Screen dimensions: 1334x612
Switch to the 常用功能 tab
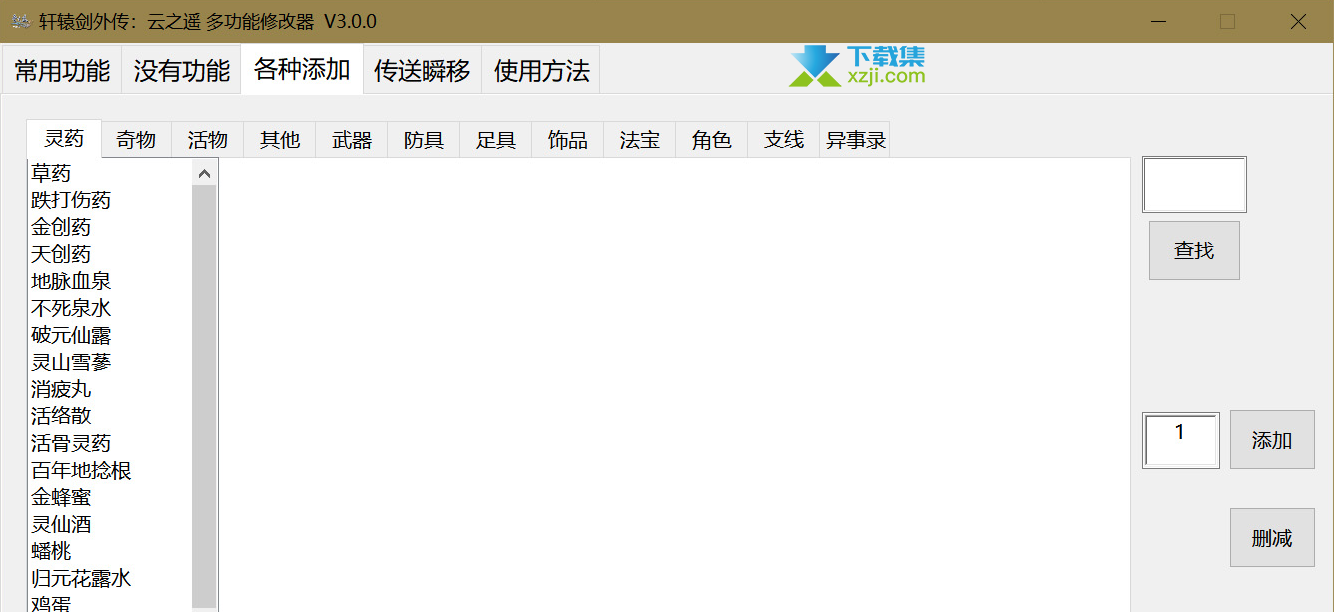[62, 70]
